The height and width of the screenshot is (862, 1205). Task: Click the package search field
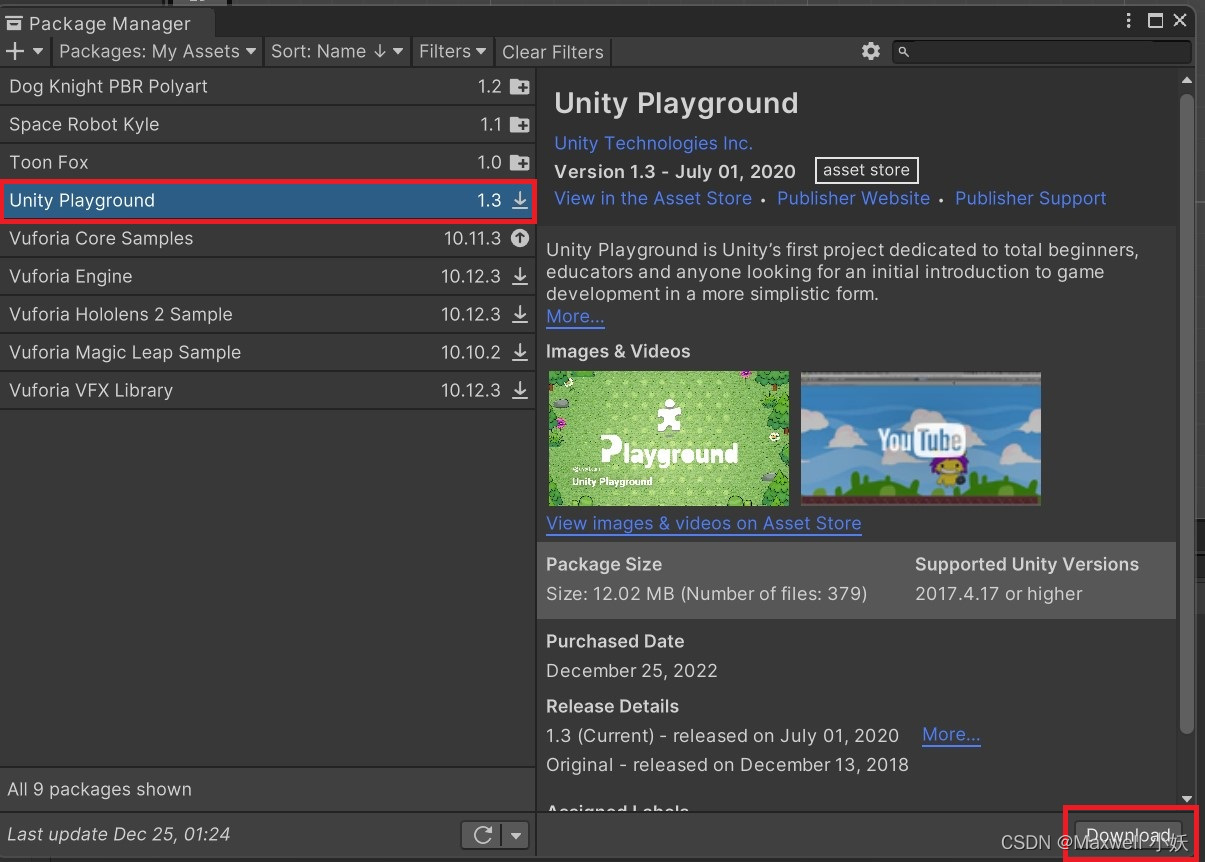click(x=1042, y=51)
